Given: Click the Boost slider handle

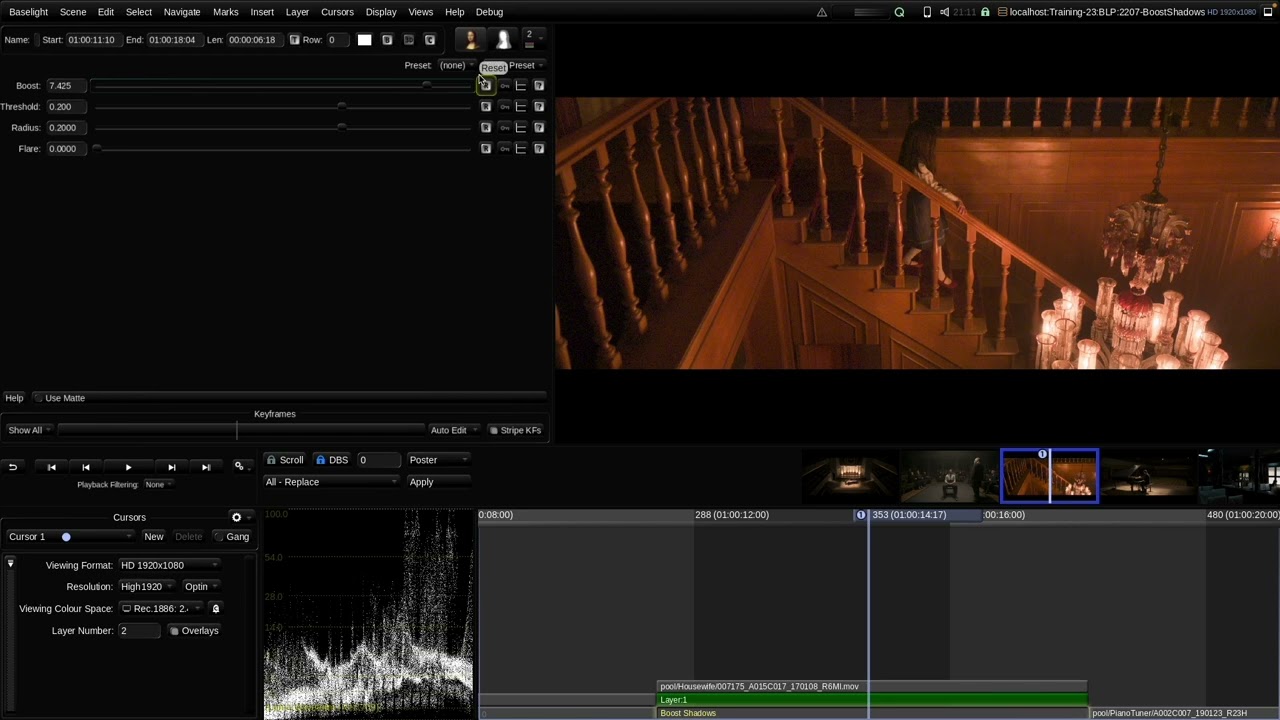Looking at the screenshot, I should coord(427,86).
